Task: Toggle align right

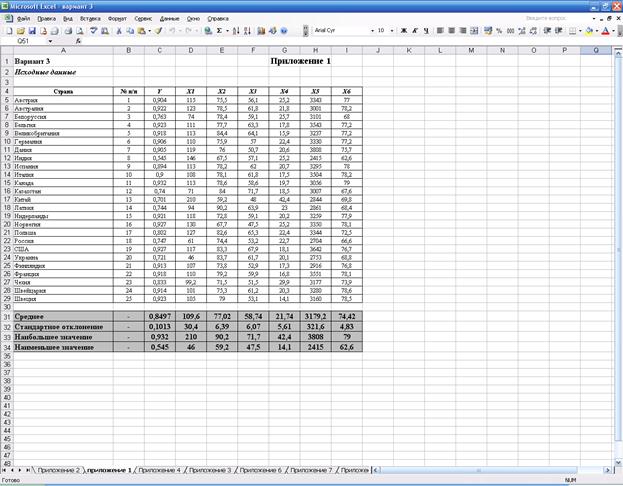Action: [x=463, y=31]
